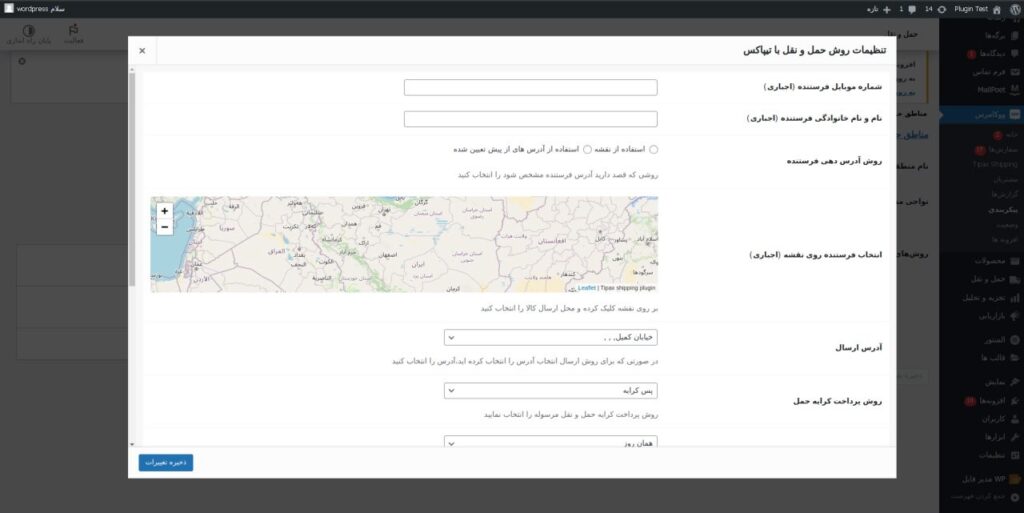Screen dimensions: 1024x513
Task: Close the Tipax shipping settings dialog
Action: coord(142,51)
